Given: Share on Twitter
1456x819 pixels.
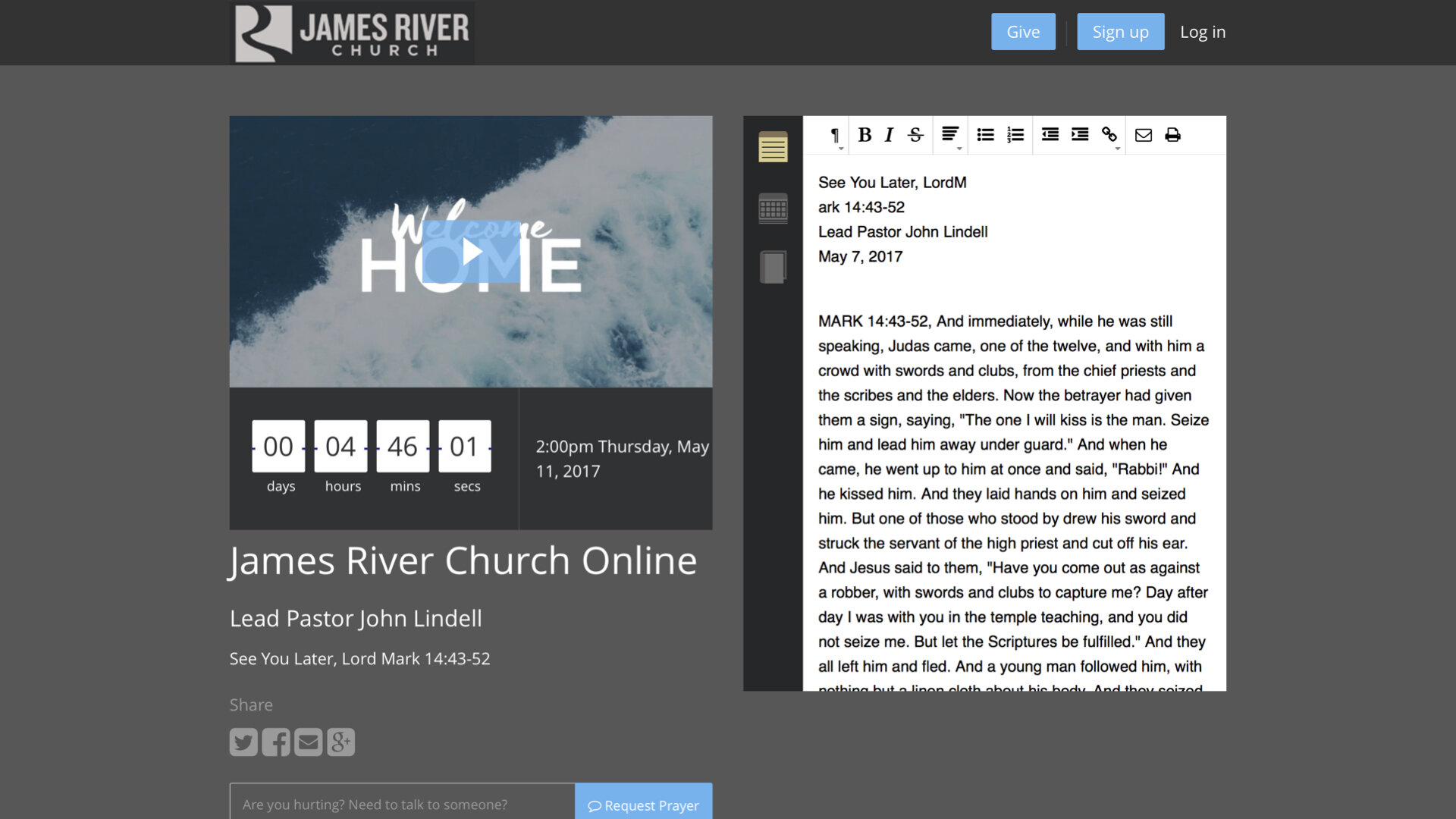Looking at the screenshot, I should pyautogui.click(x=243, y=742).
